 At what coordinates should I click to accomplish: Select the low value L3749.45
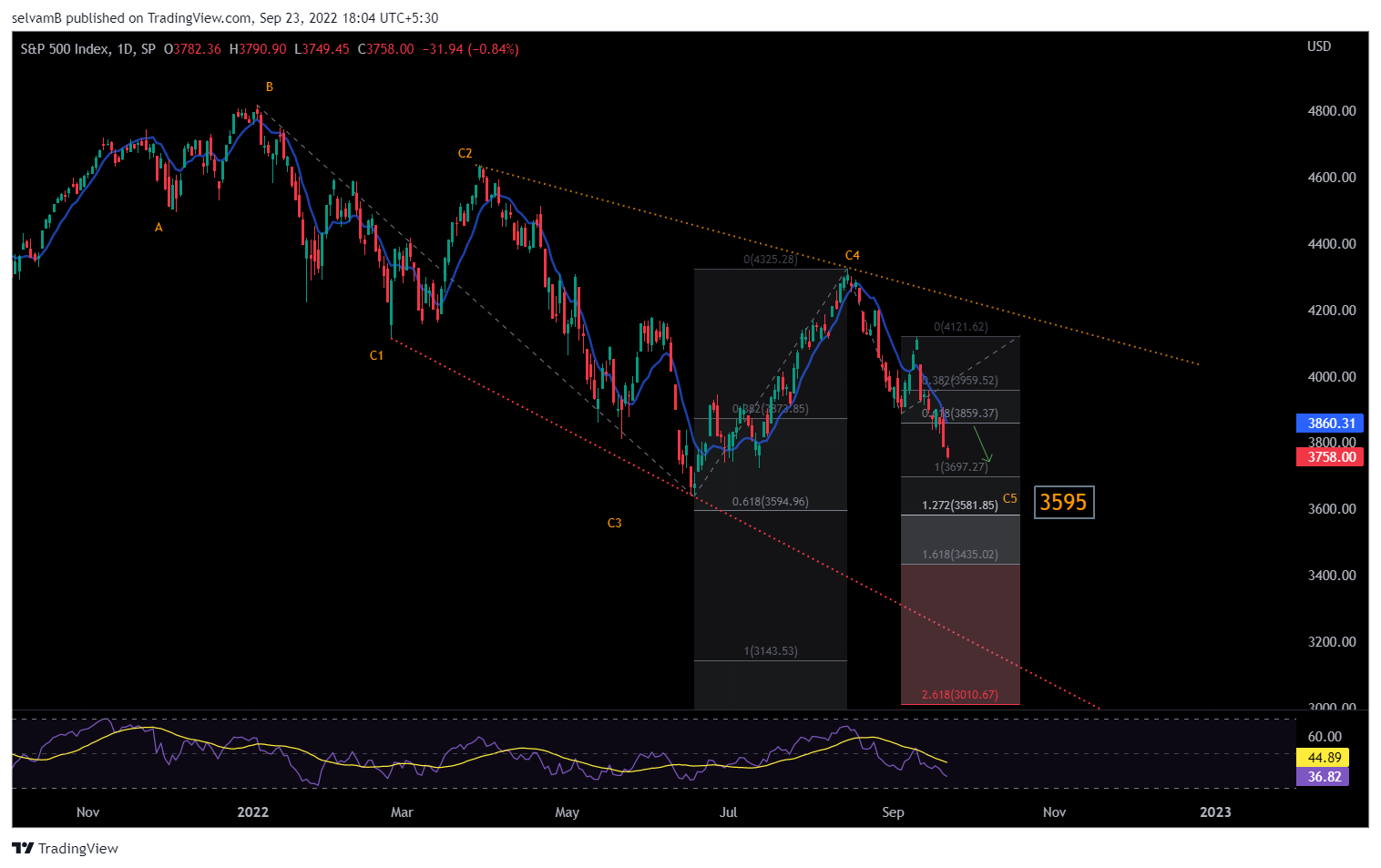pos(322,49)
